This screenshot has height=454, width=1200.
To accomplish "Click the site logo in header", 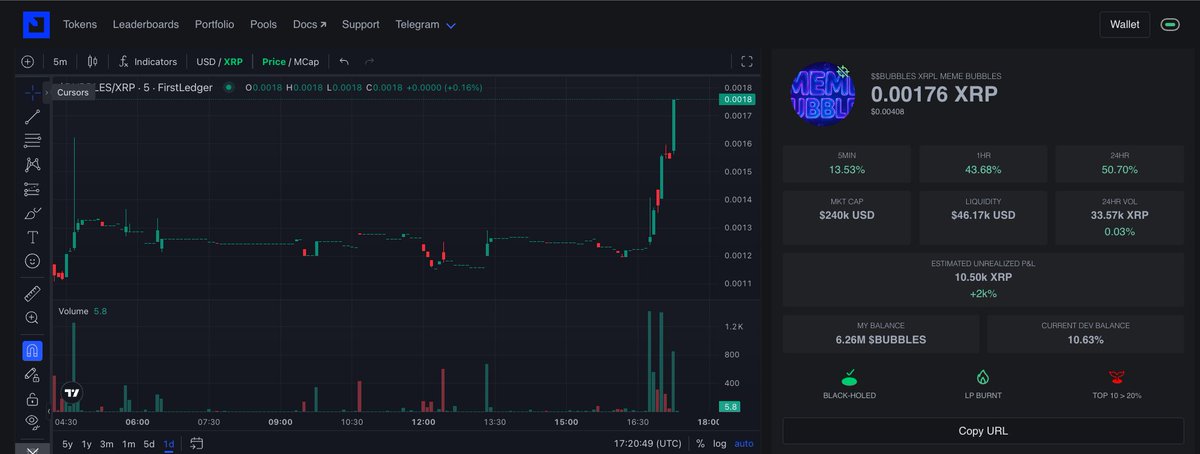I will pyautogui.click(x=35, y=24).
